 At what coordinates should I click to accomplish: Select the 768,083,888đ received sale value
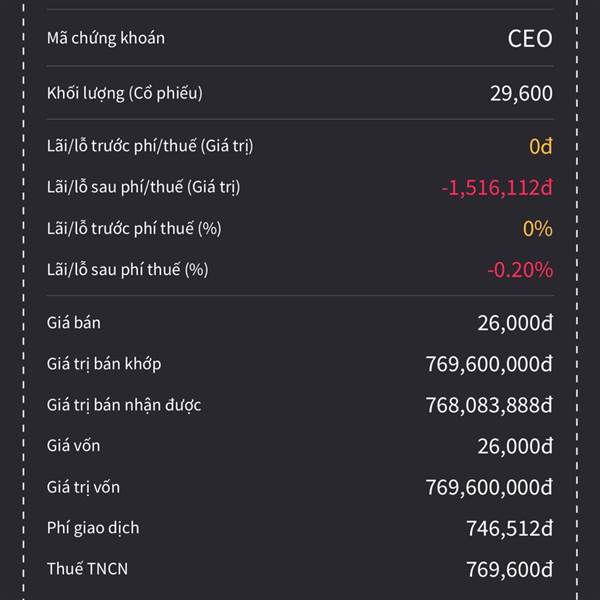pyautogui.click(x=489, y=405)
